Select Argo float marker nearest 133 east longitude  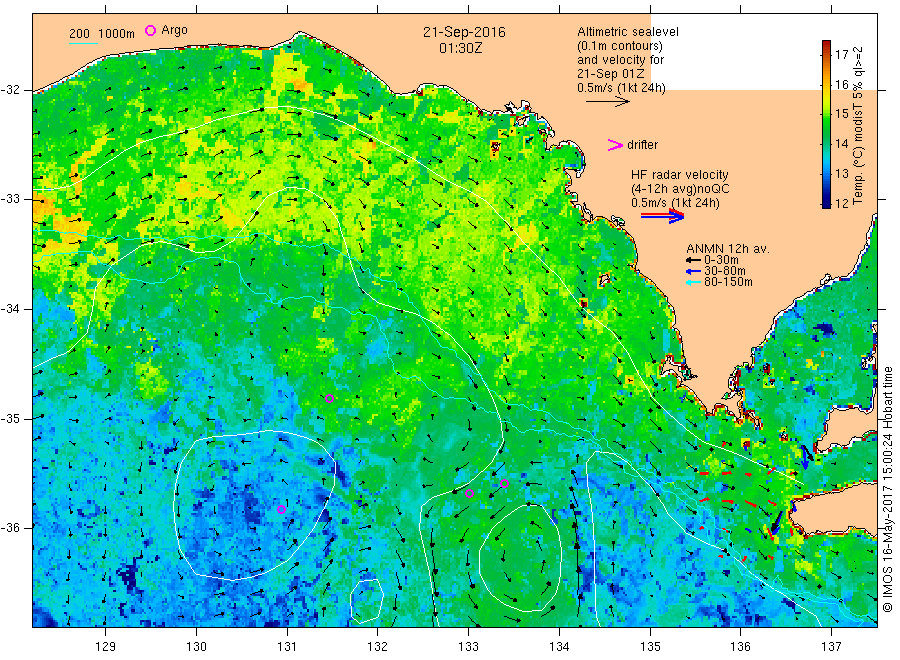tap(469, 494)
